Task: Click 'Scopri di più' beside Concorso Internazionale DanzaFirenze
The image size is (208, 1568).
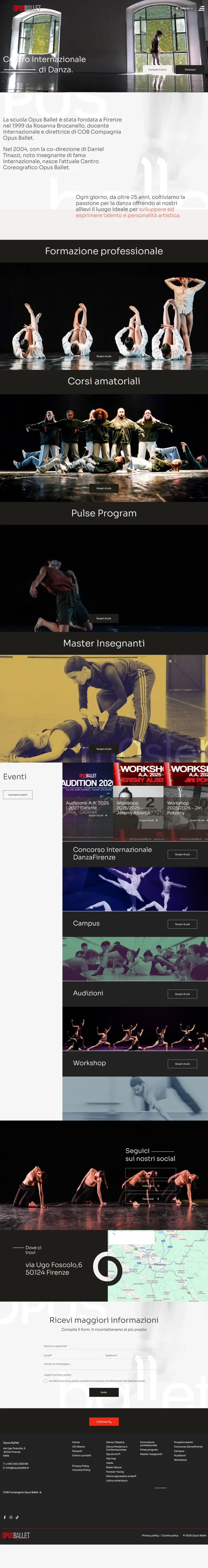Action: (x=182, y=854)
